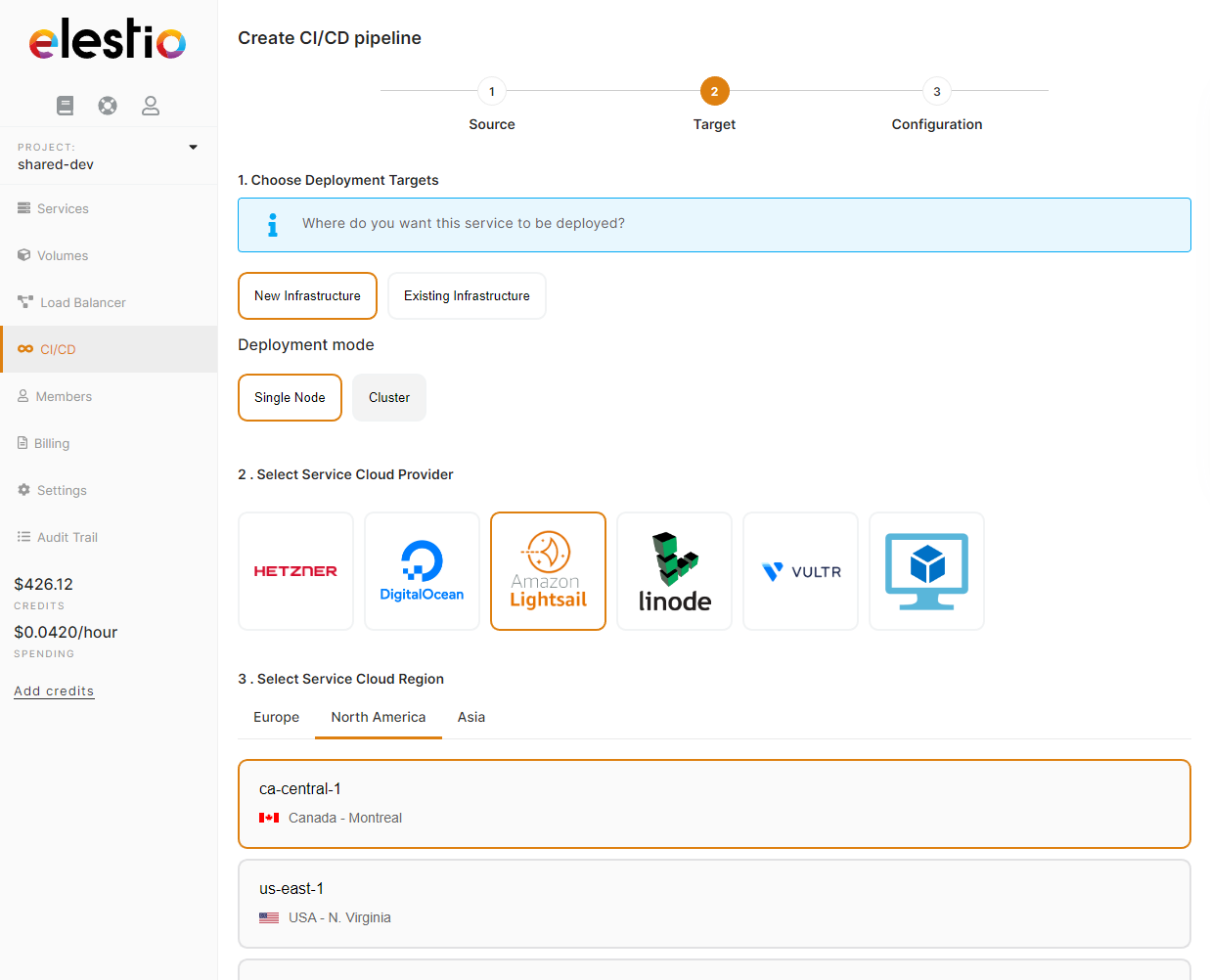Image resolution: width=1210 pixels, height=980 pixels.
Task: Choose Existing Infrastructure deployment target
Action: tap(467, 295)
